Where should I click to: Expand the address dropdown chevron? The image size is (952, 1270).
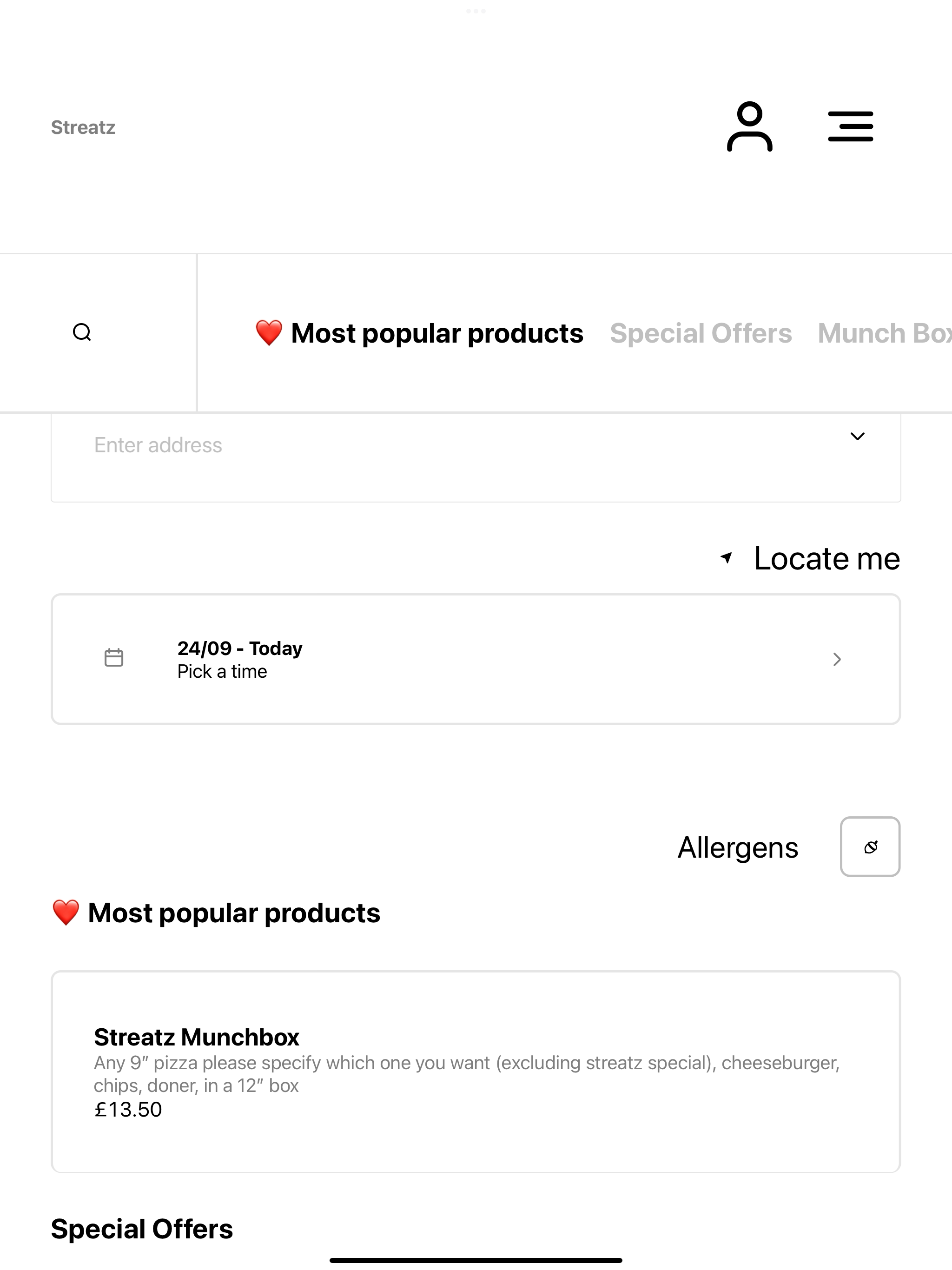coord(857,437)
